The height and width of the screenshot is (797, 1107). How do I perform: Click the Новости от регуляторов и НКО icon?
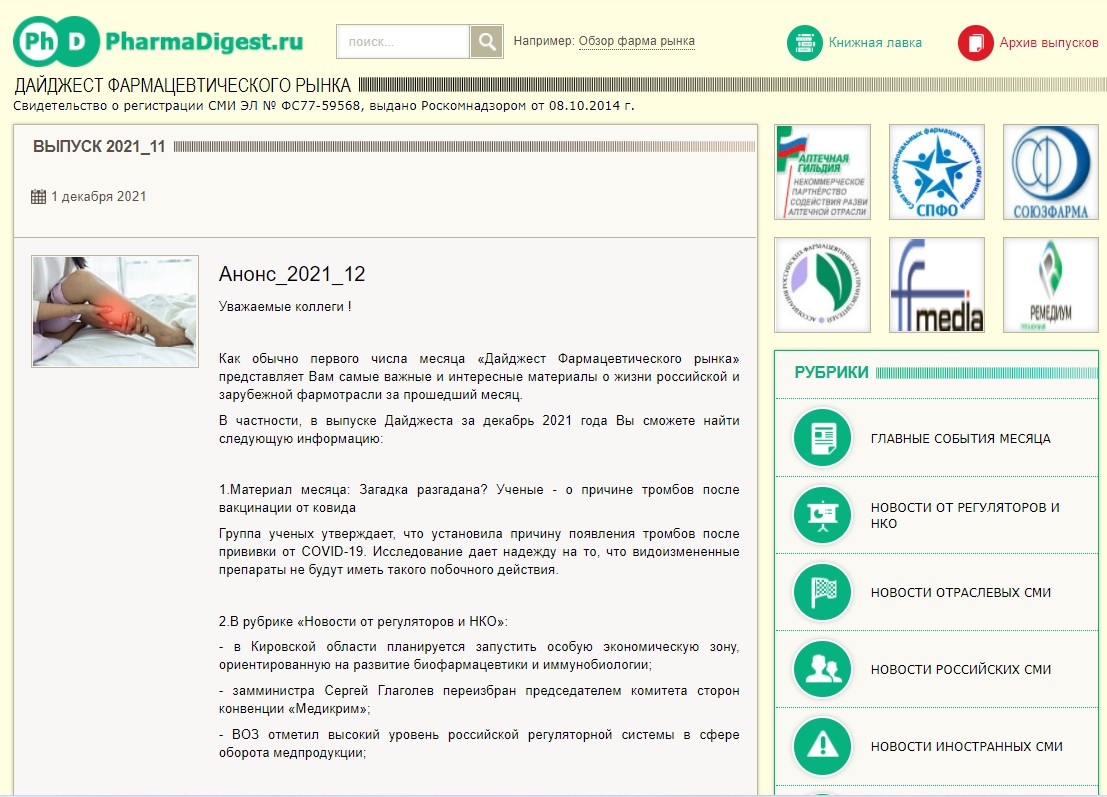point(822,515)
